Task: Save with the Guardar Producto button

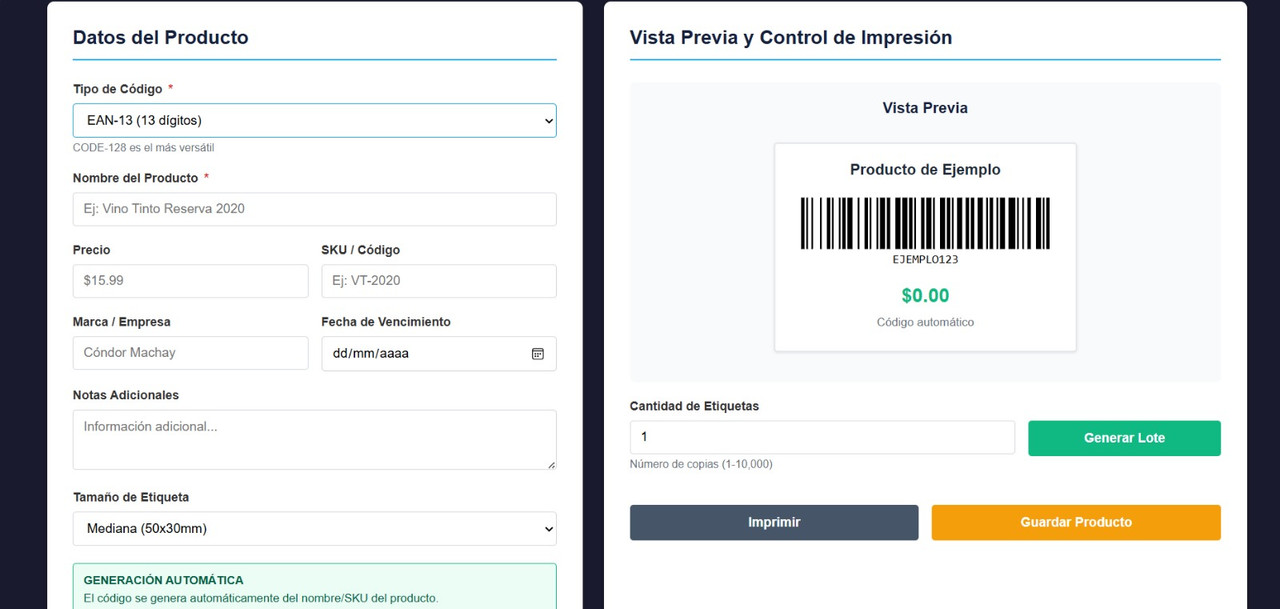Action: click(x=1075, y=522)
